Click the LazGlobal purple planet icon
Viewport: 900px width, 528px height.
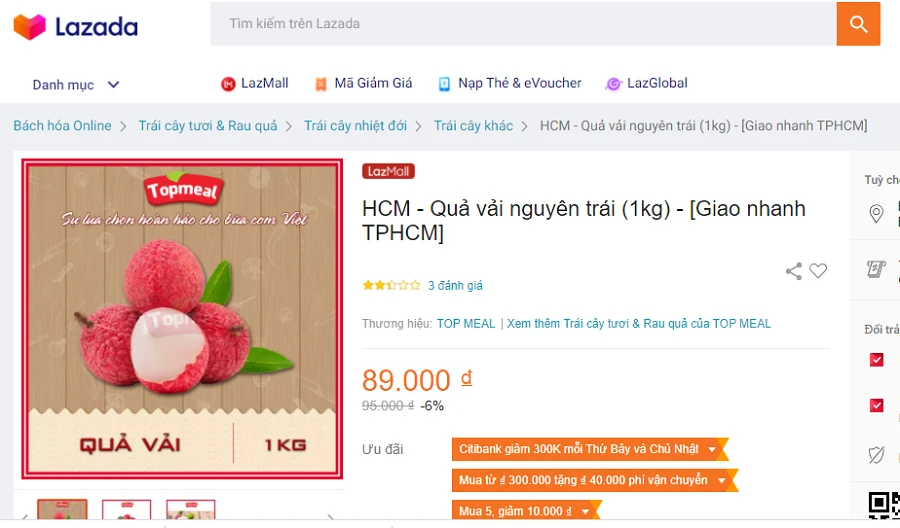613,84
